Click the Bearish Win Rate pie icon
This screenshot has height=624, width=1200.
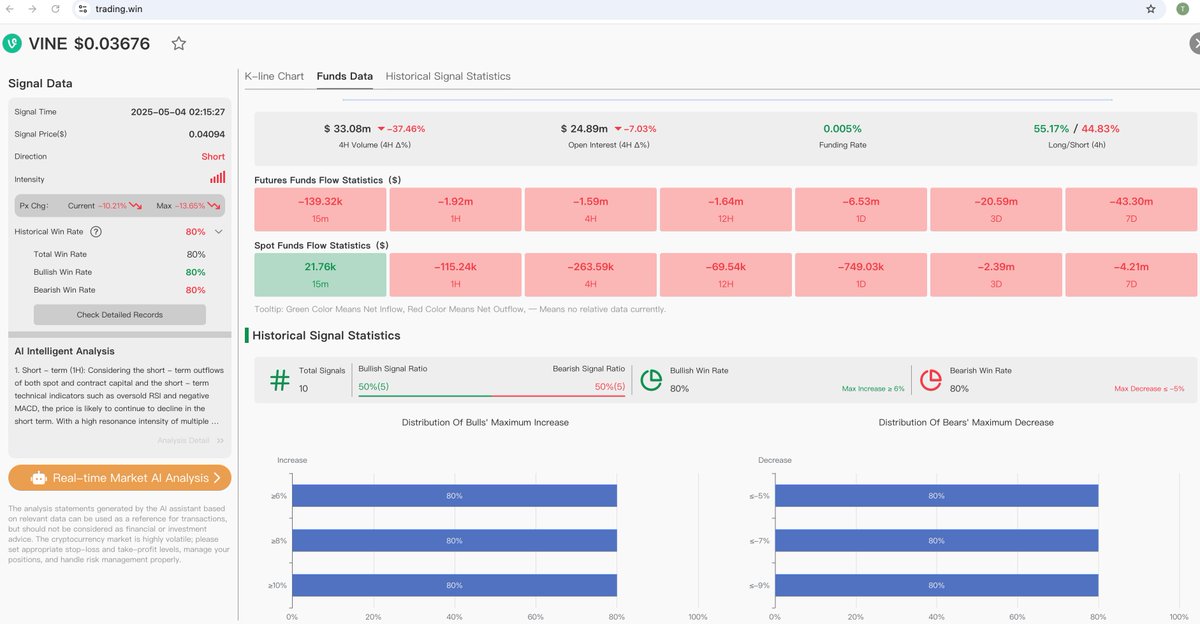click(x=931, y=380)
